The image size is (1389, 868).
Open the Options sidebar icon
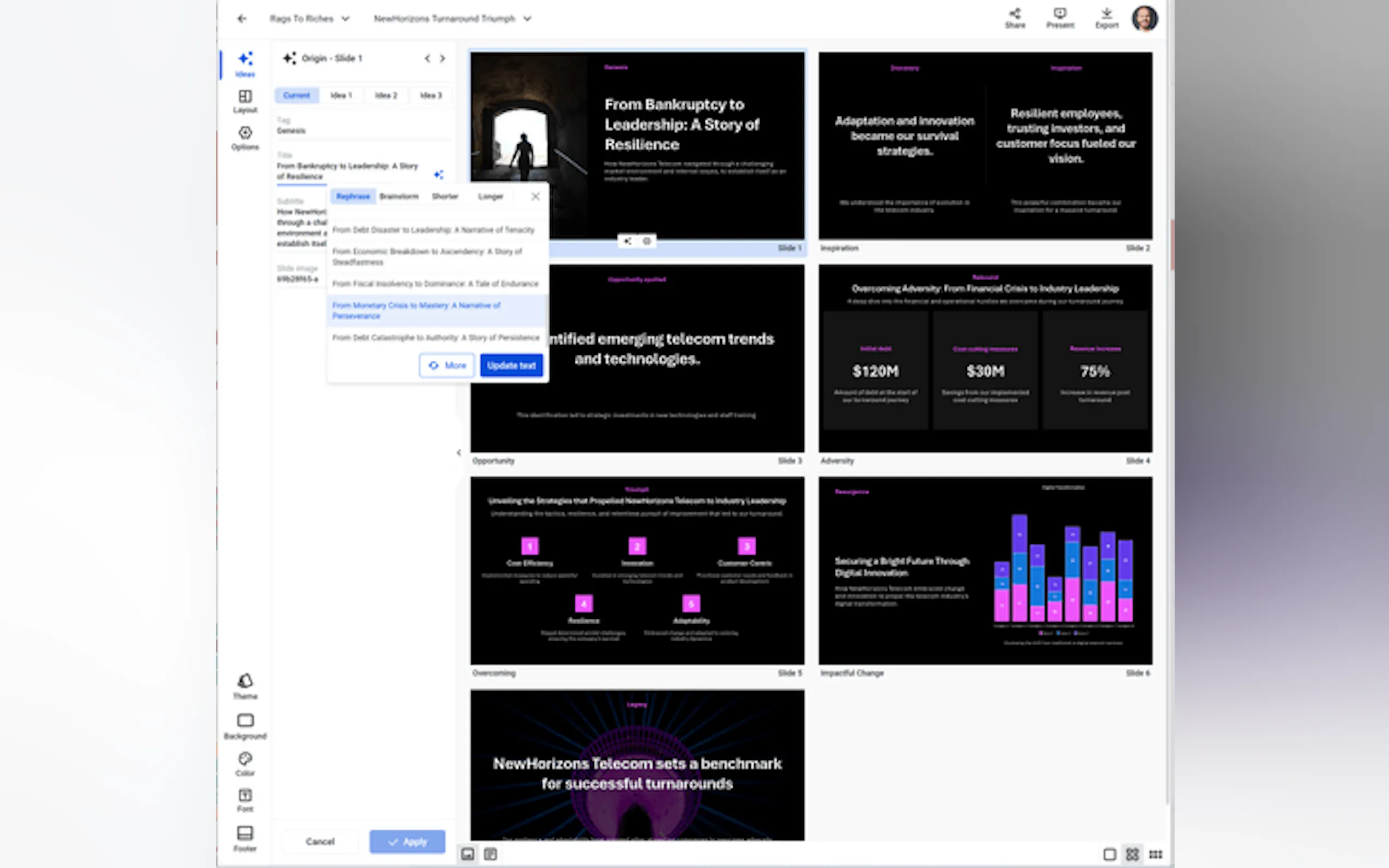point(245,133)
